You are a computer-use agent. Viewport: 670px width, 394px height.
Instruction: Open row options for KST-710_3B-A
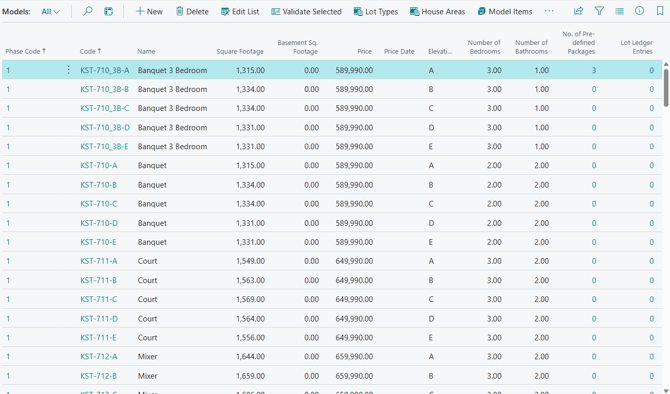click(x=68, y=70)
